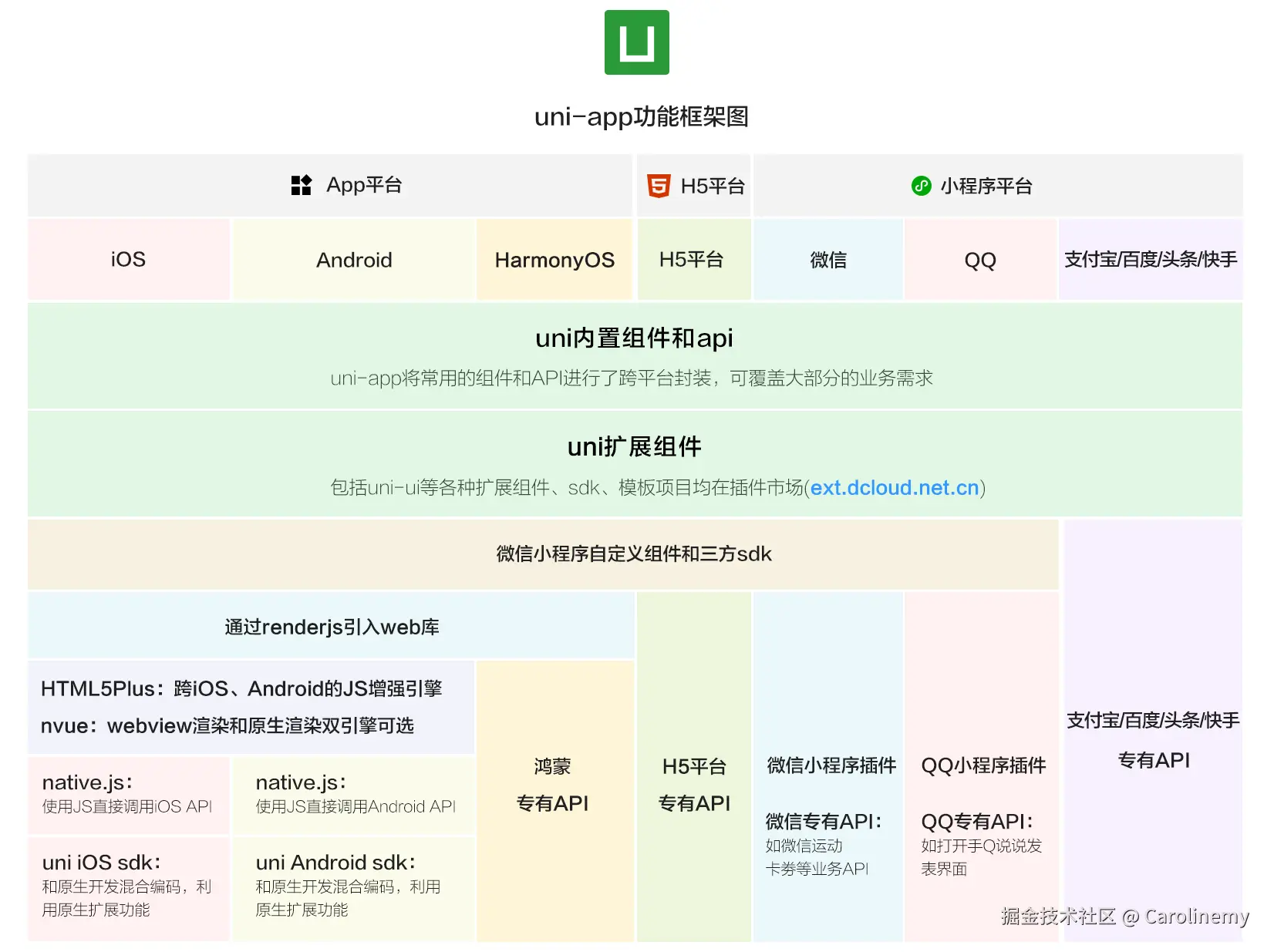Click the description beginning '包括uni-ui等各种扩展组件'
The height and width of the screenshot is (952, 1274).
pyautogui.click(x=658, y=488)
